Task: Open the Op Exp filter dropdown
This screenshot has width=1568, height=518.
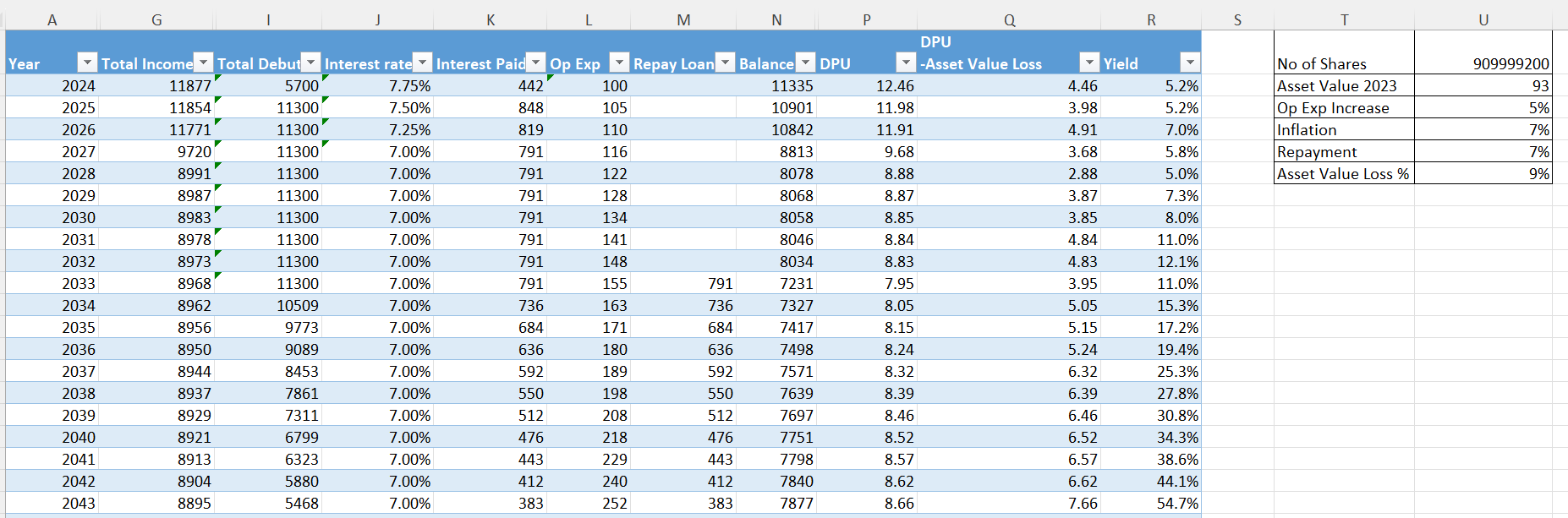Action: point(619,63)
